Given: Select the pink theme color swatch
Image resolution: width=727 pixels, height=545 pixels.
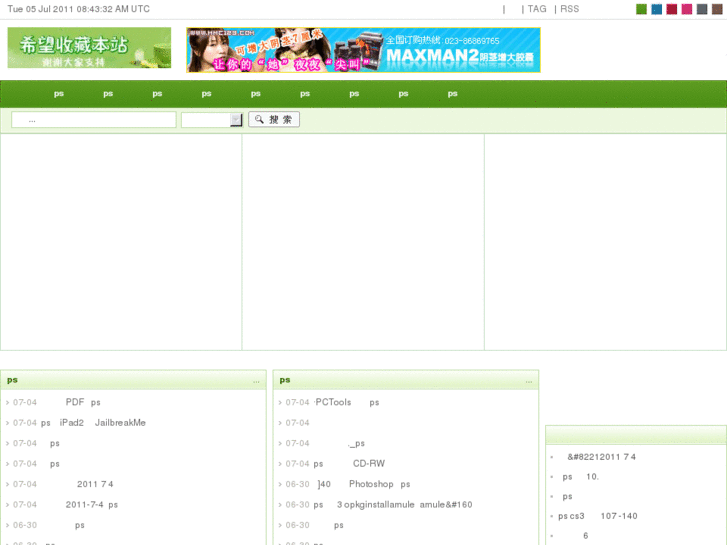Looking at the screenshot, I should click(x=687, y=9).
